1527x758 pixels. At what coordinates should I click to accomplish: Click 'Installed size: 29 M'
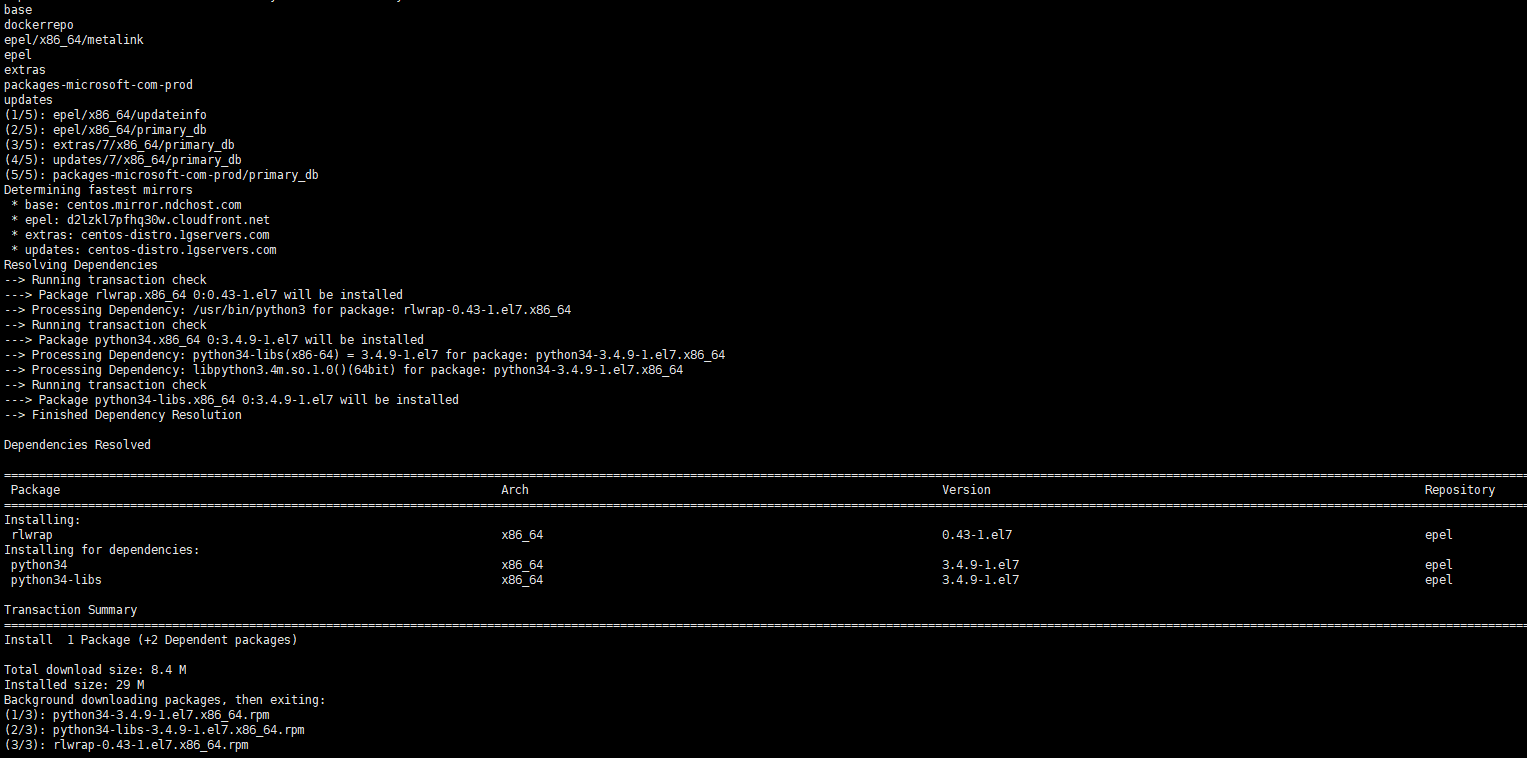tap(74, 685)
